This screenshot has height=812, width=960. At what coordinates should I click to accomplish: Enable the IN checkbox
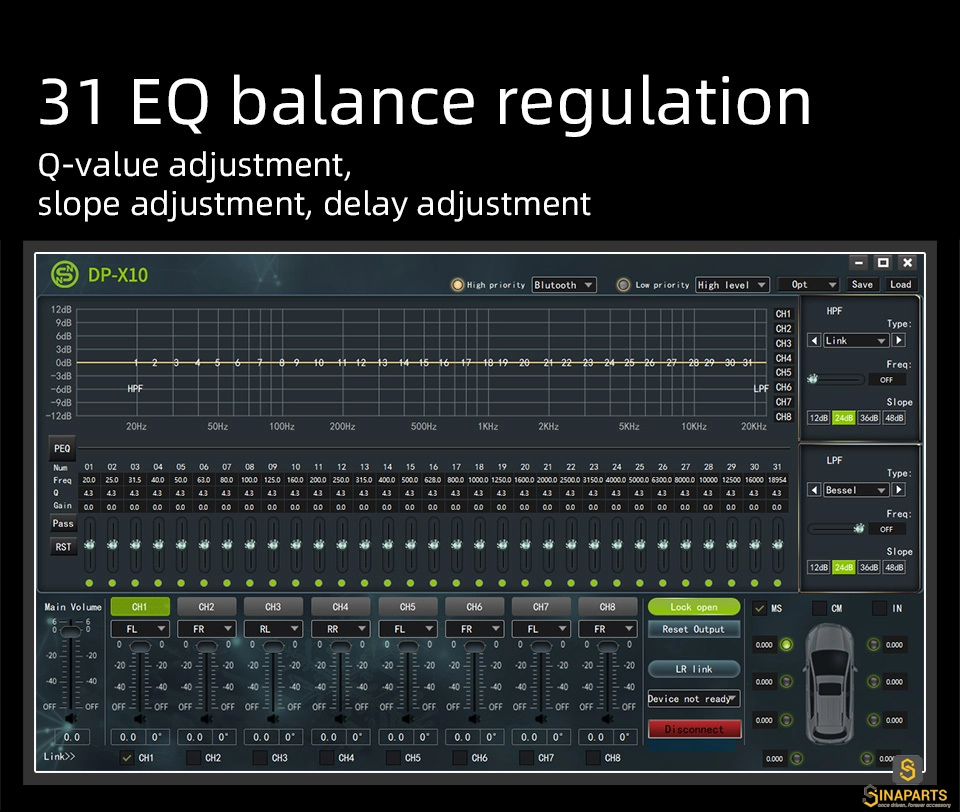[x=879, y=608]
